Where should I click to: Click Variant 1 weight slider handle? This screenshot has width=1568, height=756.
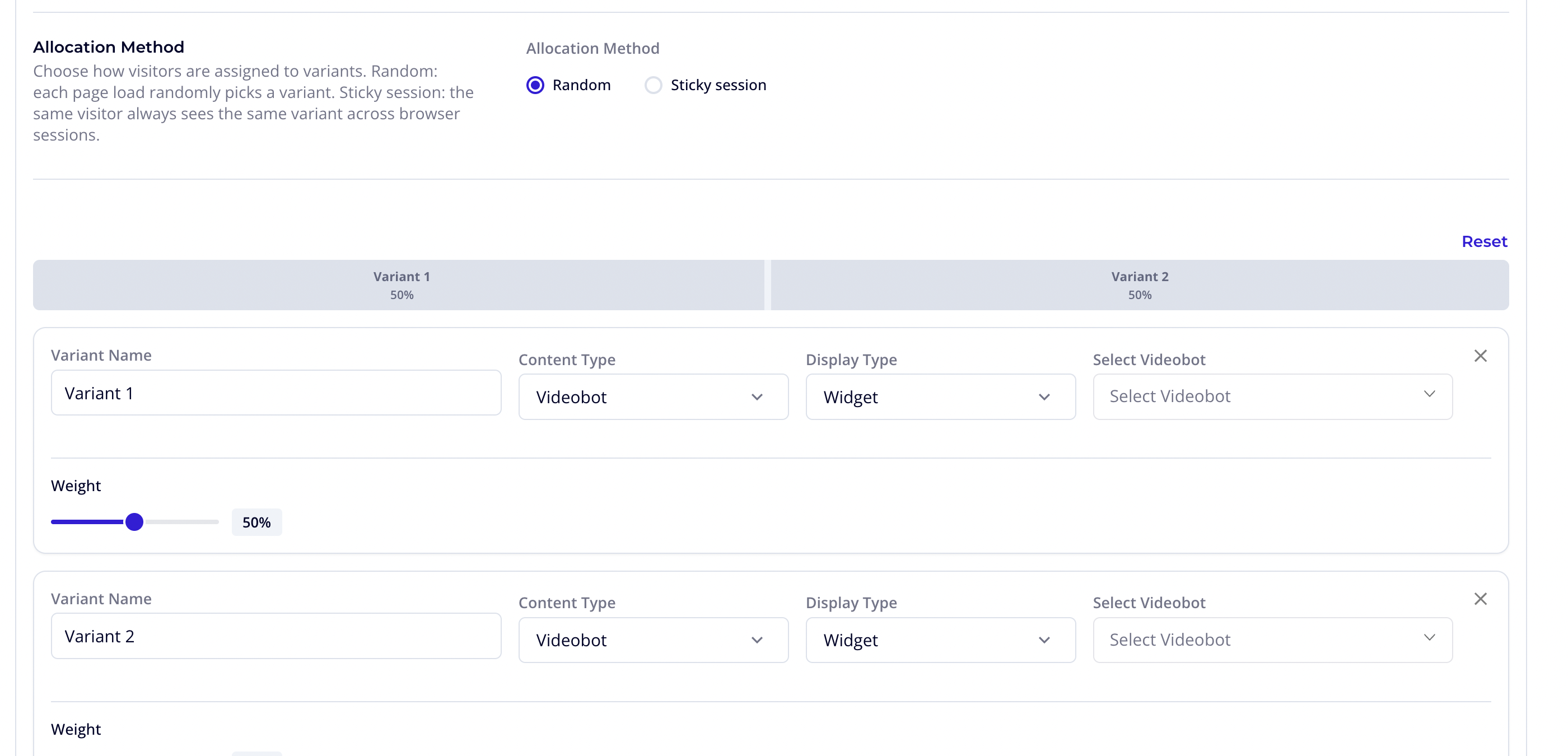click(x=134, y=522)
